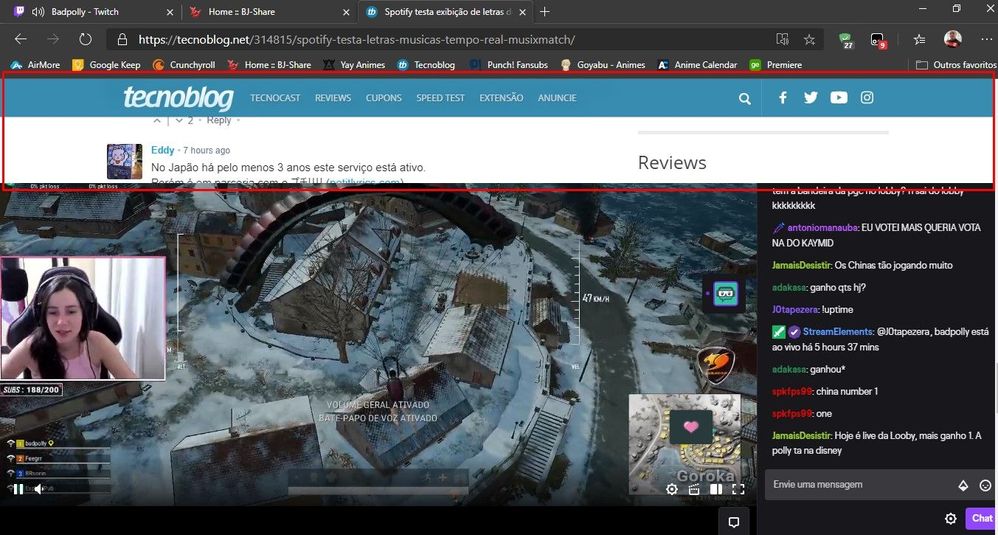Toggle theatre mode on the player
Screen dimensions: 998x535
pyautogui.click(x=716, y=489)
